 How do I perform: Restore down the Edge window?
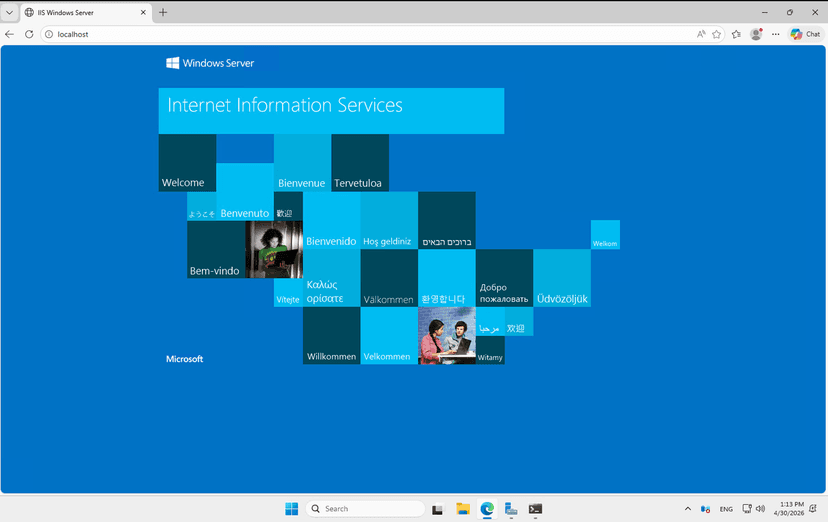point(790,12)
